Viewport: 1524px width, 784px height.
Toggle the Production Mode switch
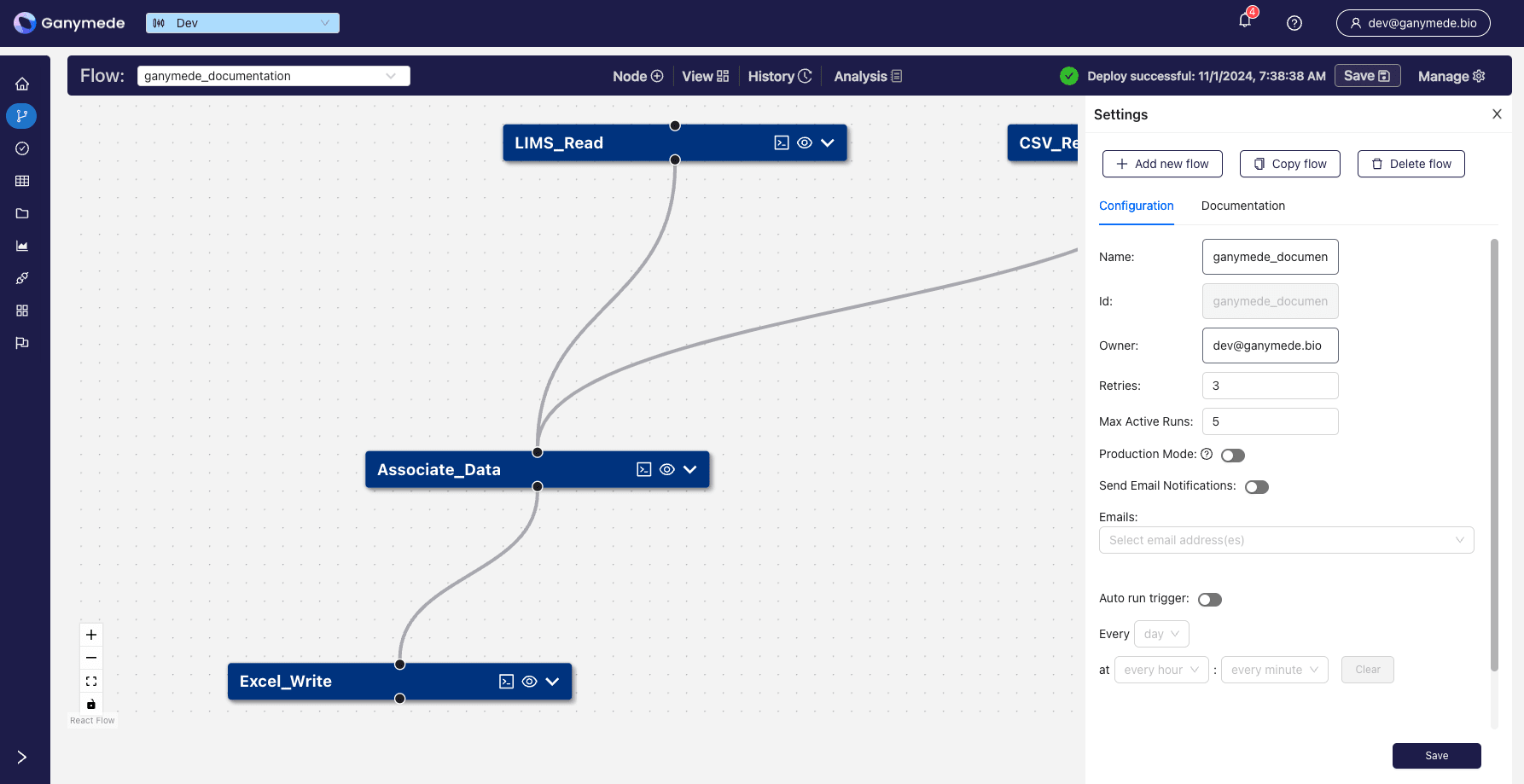coord(1233,456)
